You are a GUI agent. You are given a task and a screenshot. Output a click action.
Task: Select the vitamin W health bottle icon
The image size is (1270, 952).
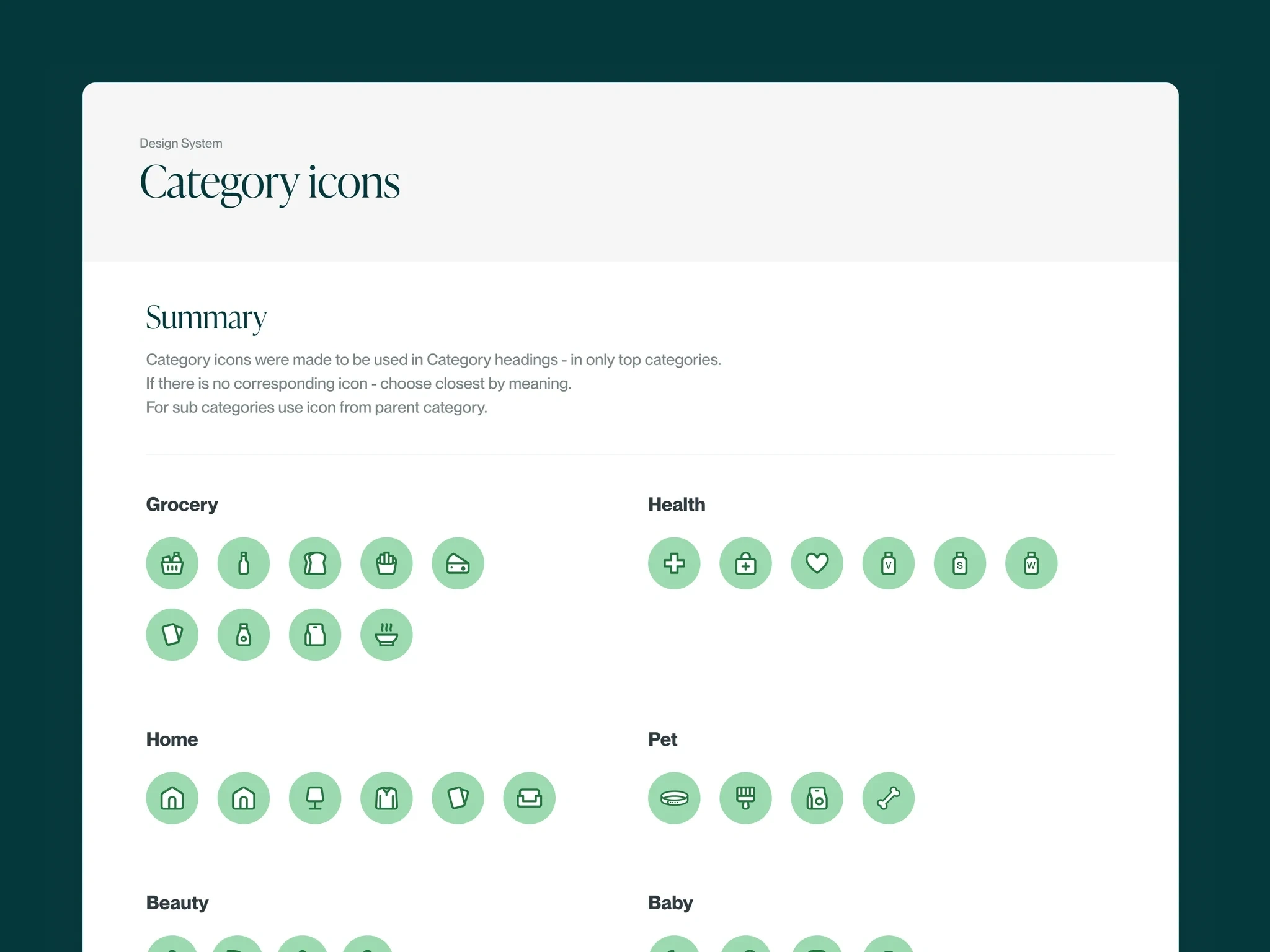[x=1030, y=562]
